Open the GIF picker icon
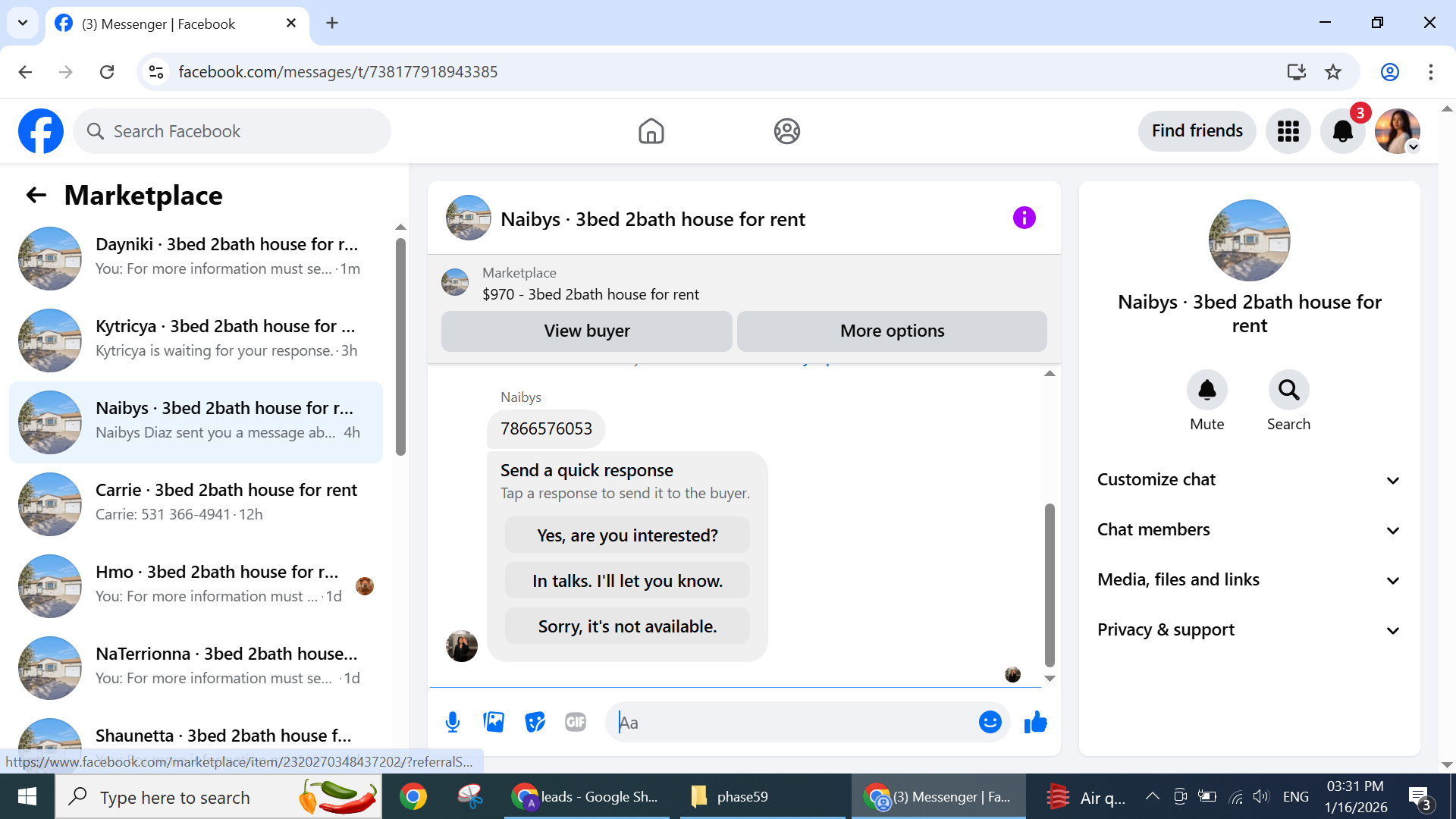1456x819 pixels. click(576, 722)
